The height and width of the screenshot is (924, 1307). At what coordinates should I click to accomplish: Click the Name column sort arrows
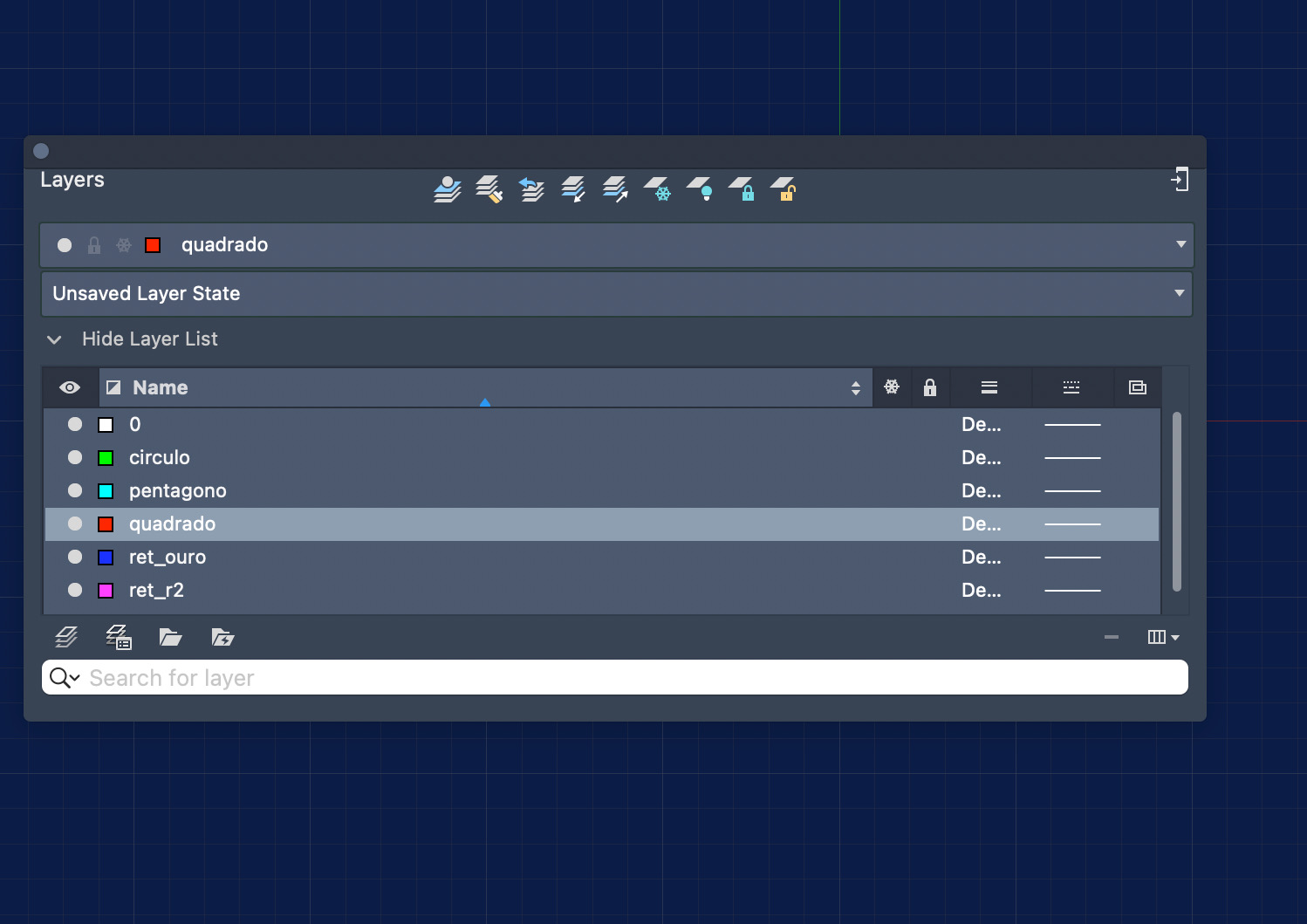click(x=856, y=388)
